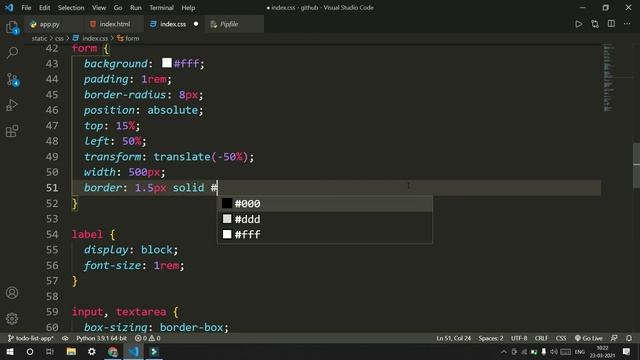Image resolution: width=640 pixels, height=360 pixels.
Task: Click the todo-list-app branch in status bar
Action: pyautogui.click(x=31, y=338)
